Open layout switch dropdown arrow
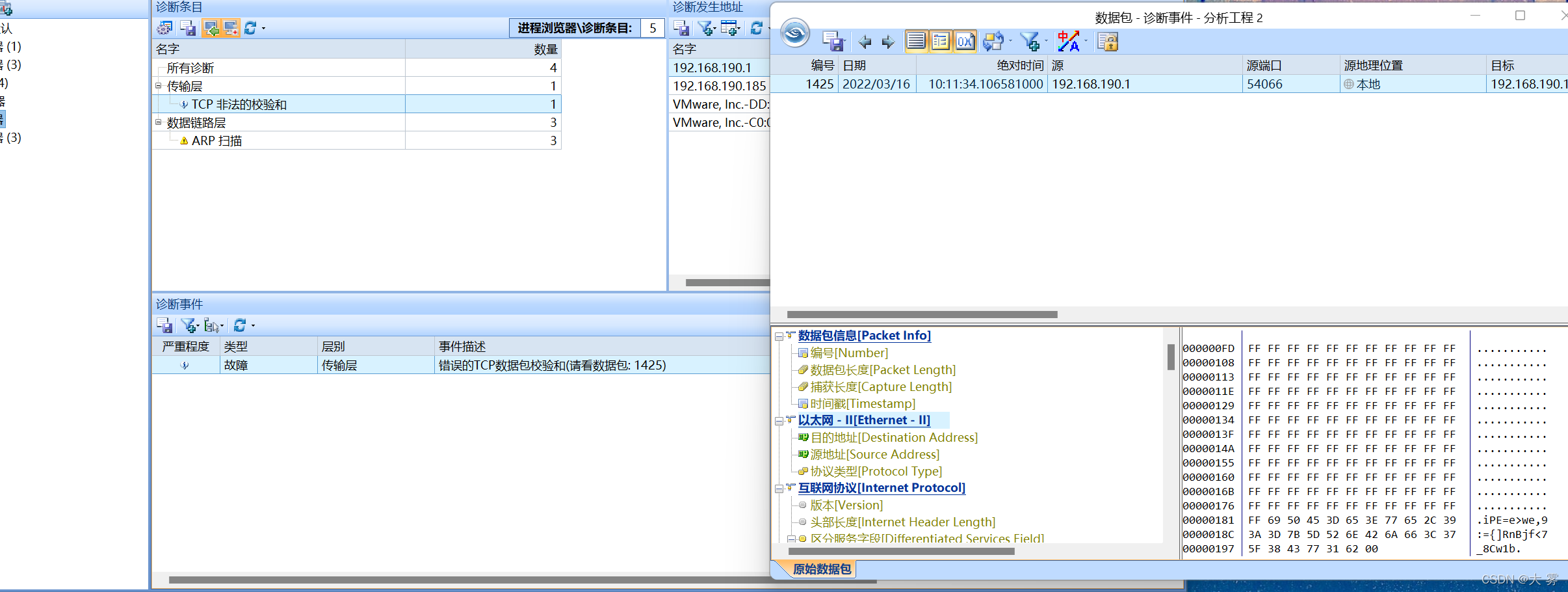Viewport: 1568px width, 592px height. [1010, 42]
